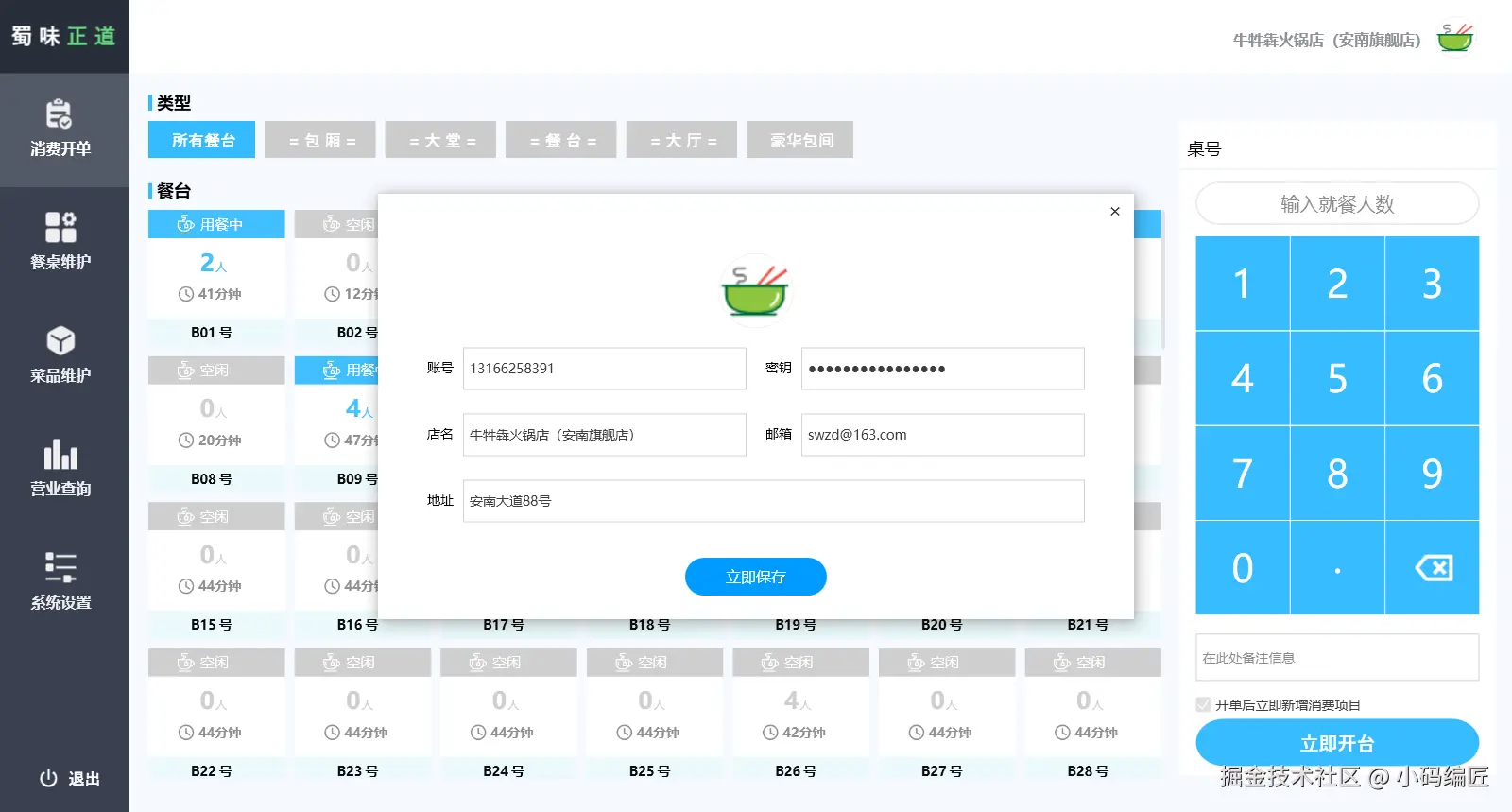This screenshot has height=812, width=1512.
Task: Tap keypad number 1
Action: (x=1243, y=284)
